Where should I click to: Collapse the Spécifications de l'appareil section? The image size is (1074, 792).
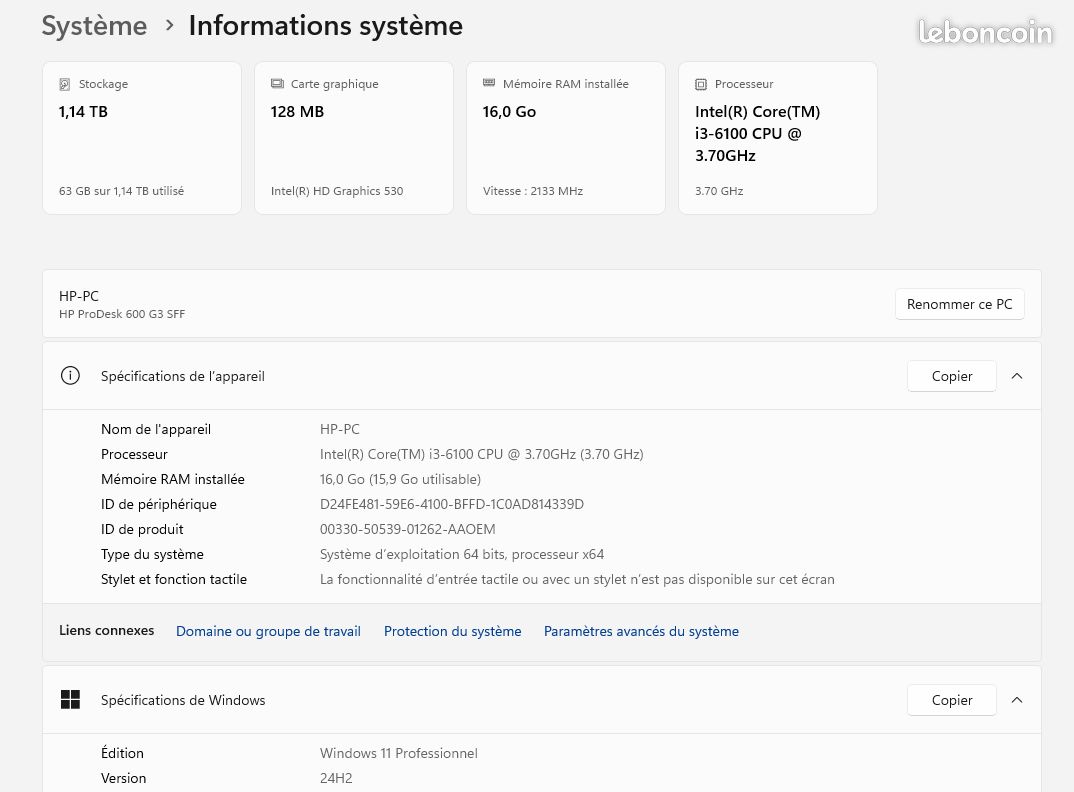[x=1017, y=376]
